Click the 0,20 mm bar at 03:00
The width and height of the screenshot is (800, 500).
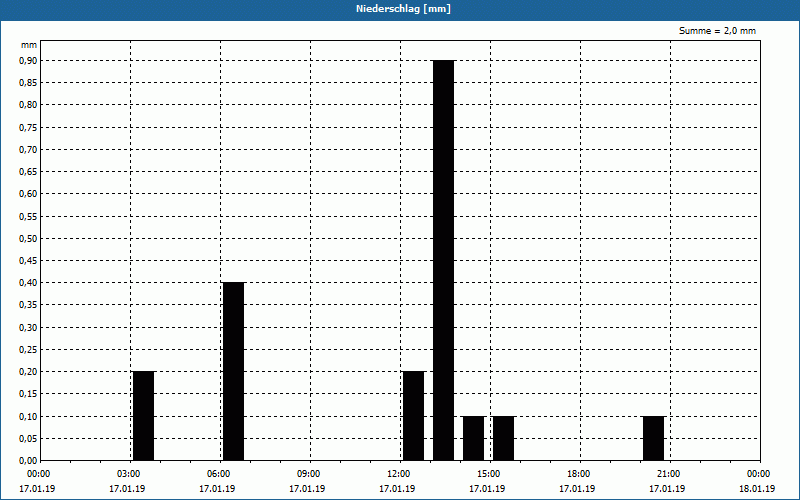click(x=143, y=416)
